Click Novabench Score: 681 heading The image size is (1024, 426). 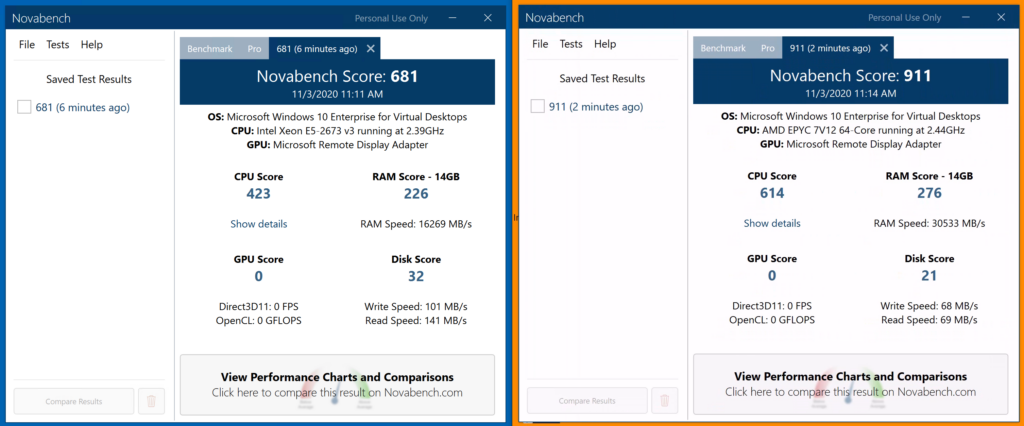(x=337, y=76)
